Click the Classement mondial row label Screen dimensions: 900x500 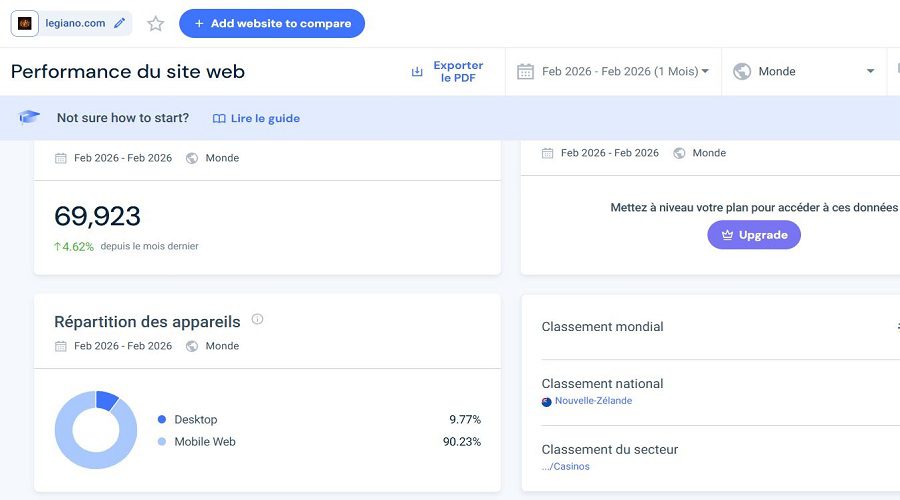602,327
